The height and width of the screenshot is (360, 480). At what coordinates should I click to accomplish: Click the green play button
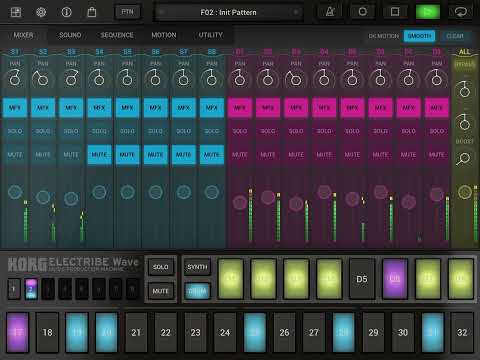428,12
